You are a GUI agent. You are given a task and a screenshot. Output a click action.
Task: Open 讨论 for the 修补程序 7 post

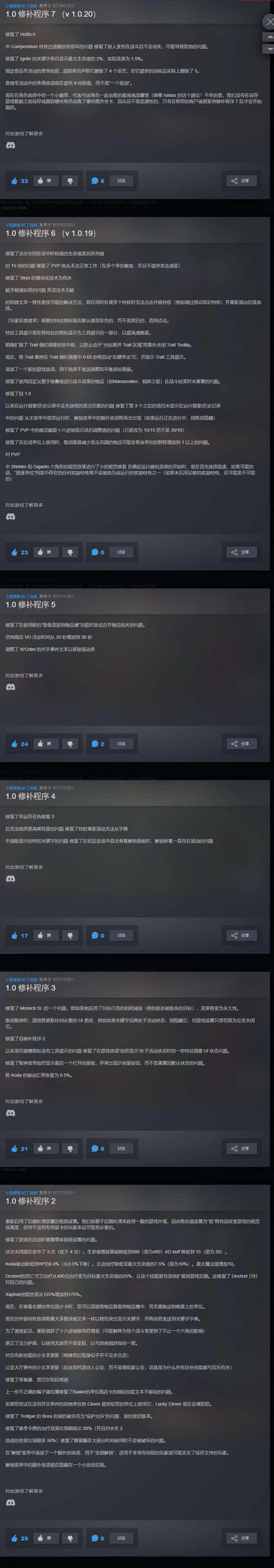121,181
